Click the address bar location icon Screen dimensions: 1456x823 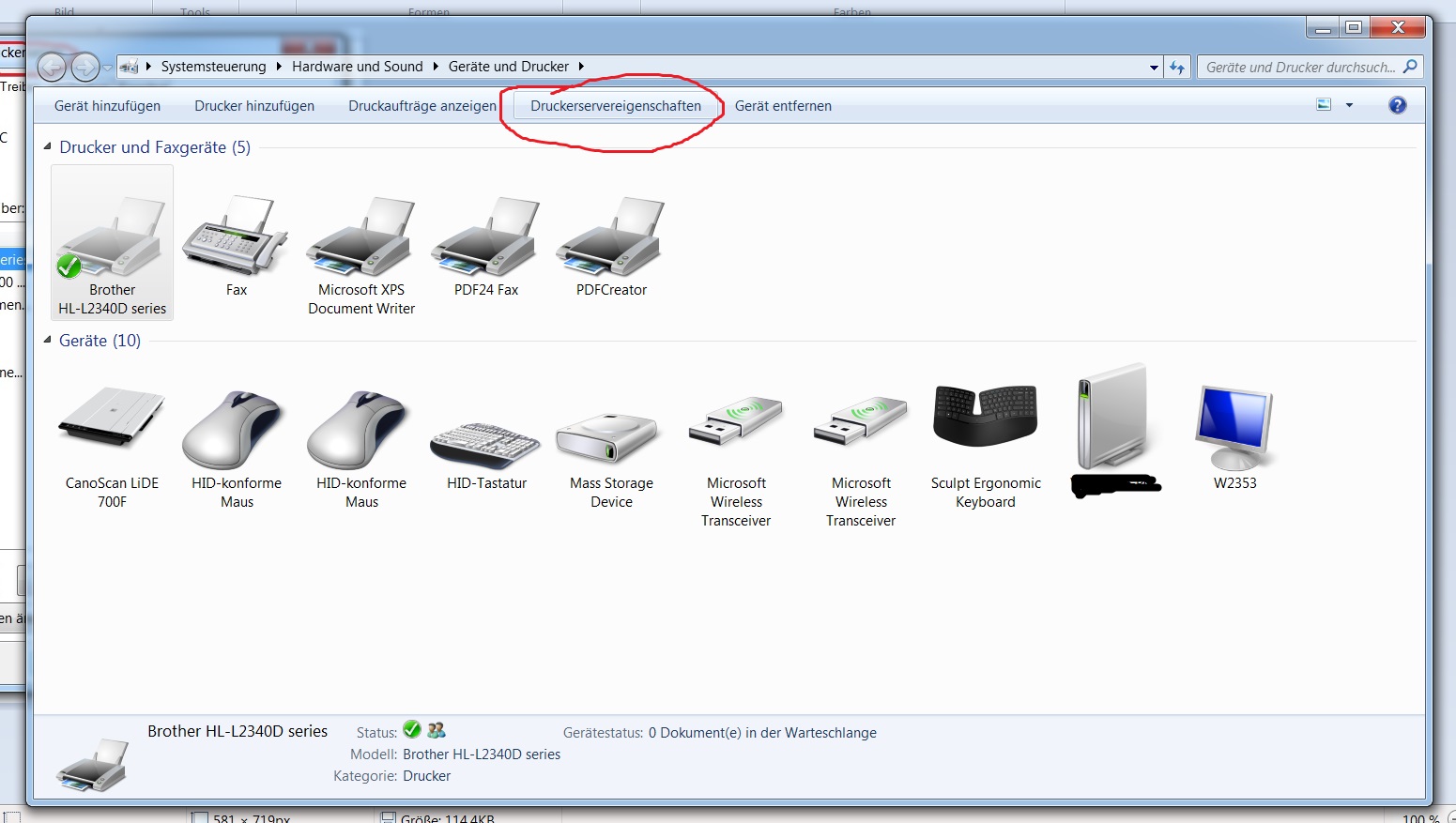tap(129, 67)
